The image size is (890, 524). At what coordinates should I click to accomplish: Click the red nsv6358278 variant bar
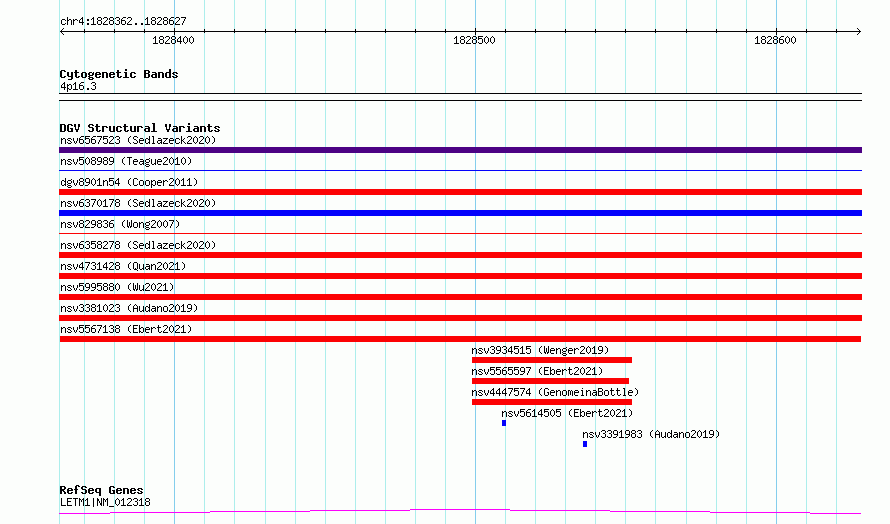click(460, 255)
